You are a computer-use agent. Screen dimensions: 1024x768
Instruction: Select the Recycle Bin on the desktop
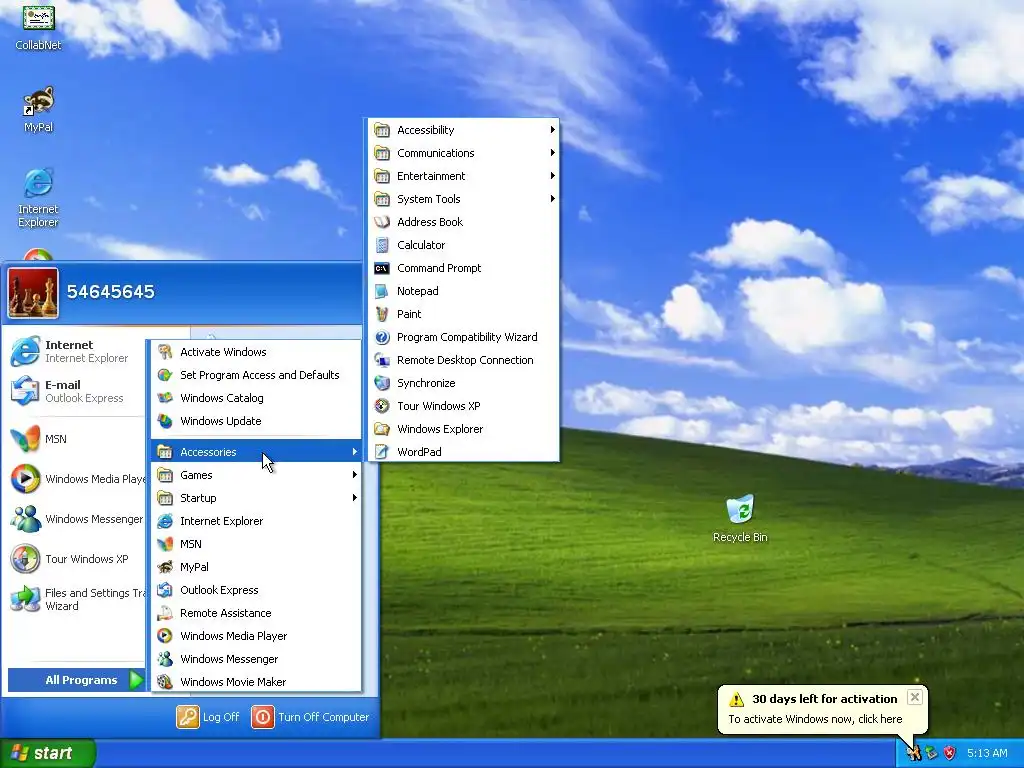coord(740,519)
